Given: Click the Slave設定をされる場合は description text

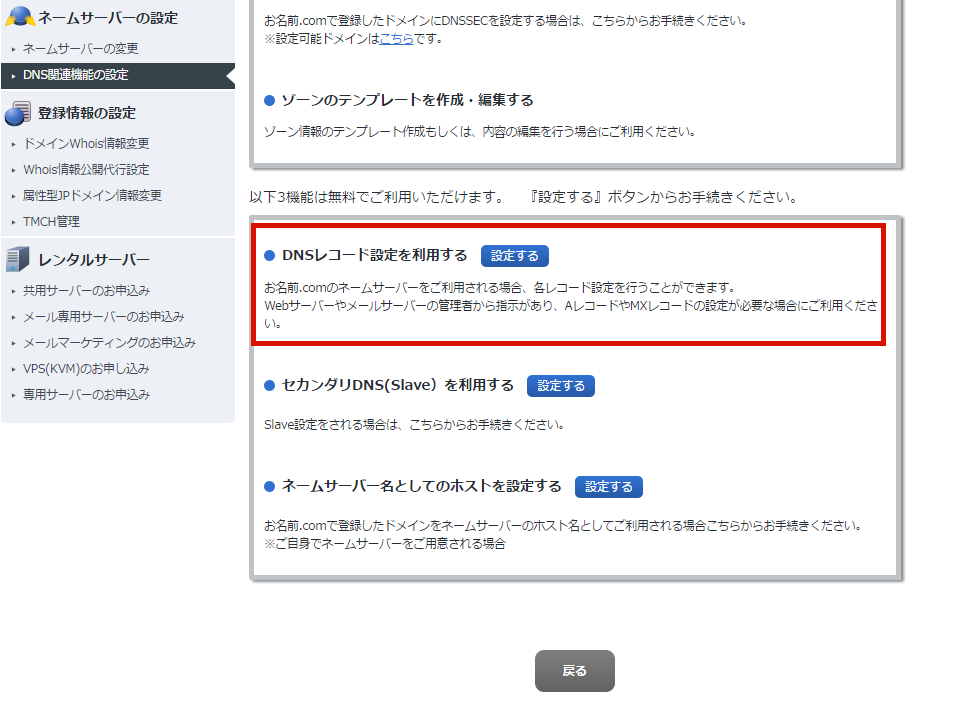Looking at the screenshot, I should [x=414, y=425].
